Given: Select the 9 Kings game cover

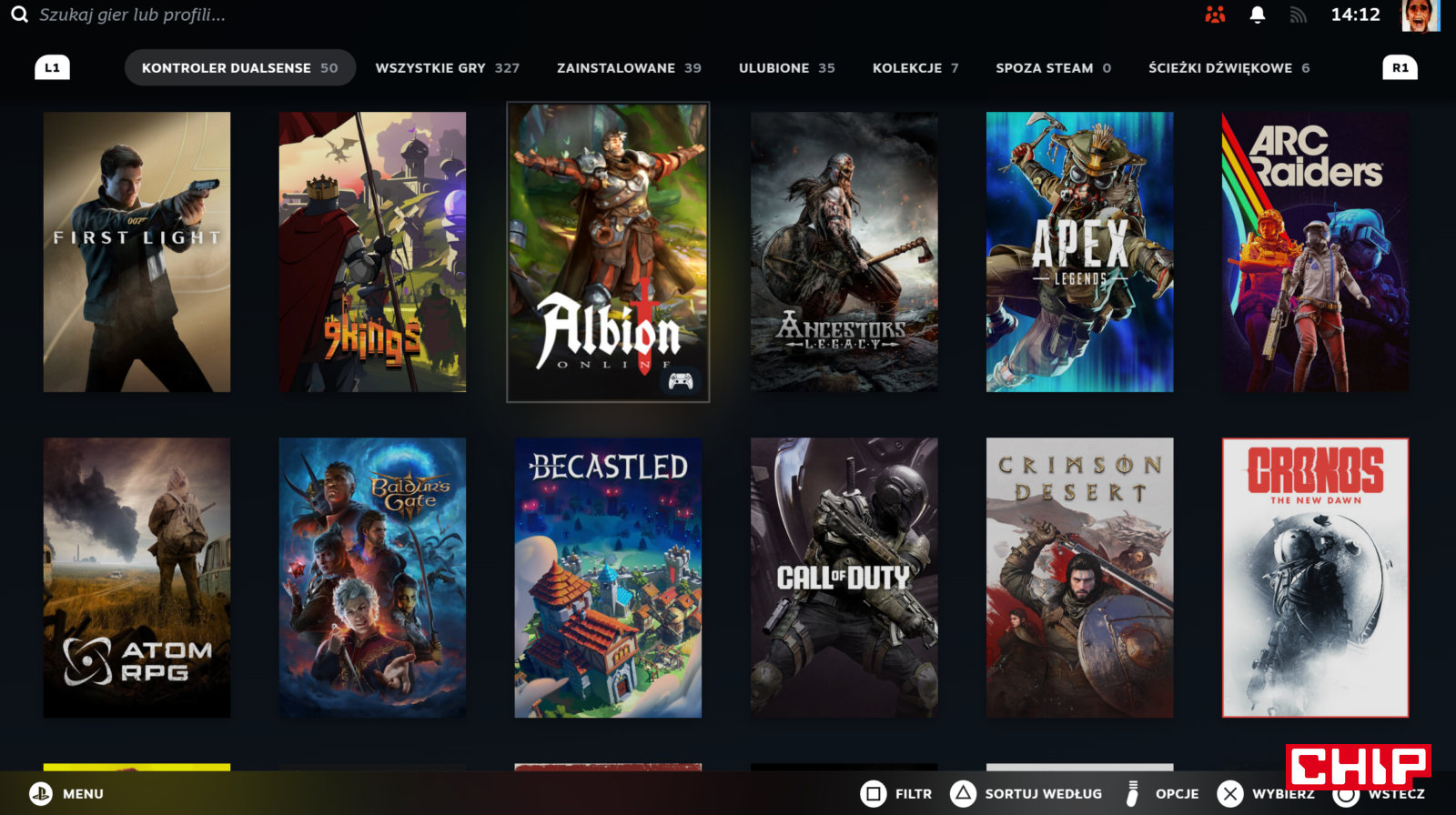Looking at the screenshot, I should coord(372,252).
